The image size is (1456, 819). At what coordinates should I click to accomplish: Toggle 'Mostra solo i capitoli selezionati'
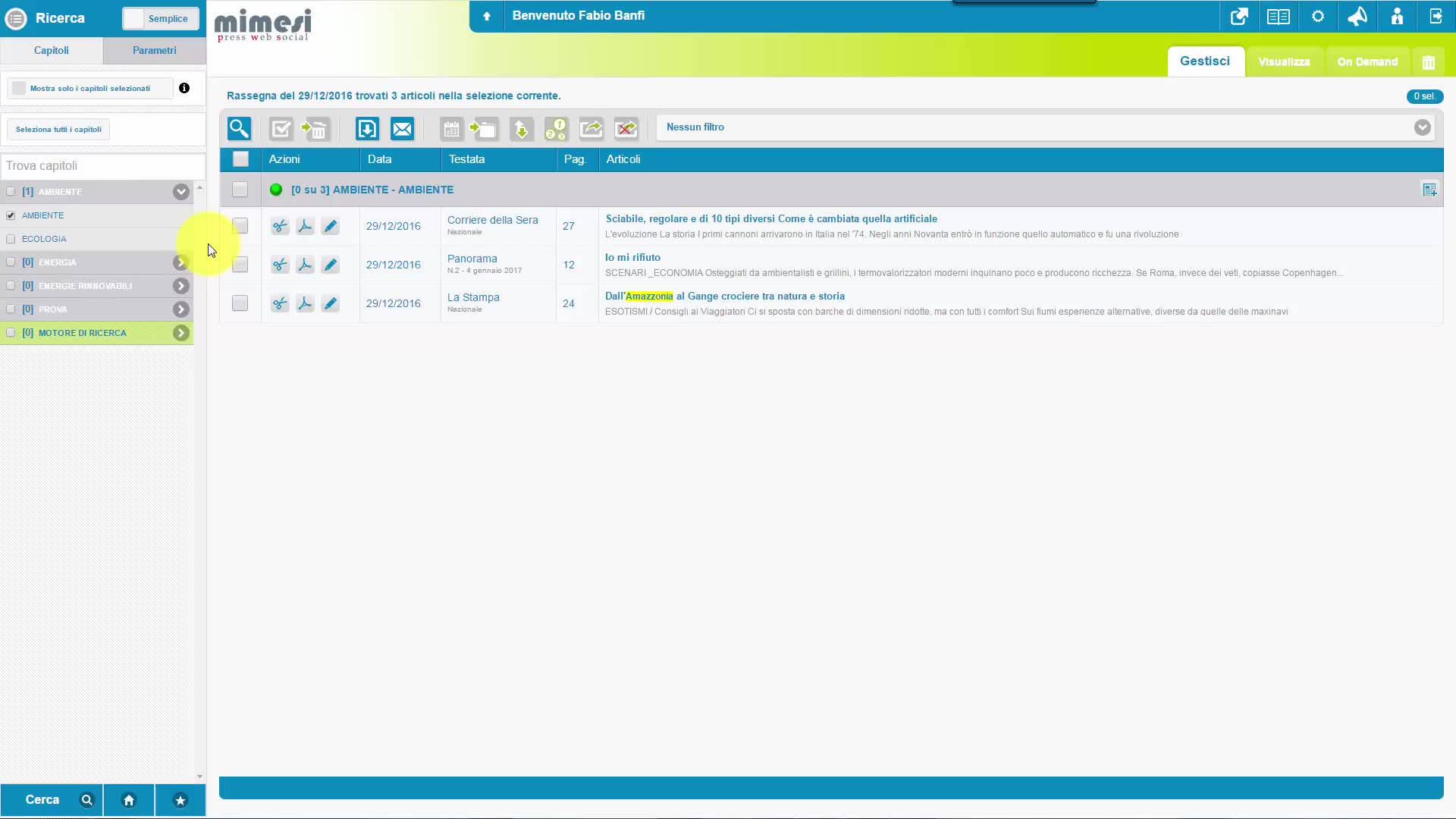(19, 89)
